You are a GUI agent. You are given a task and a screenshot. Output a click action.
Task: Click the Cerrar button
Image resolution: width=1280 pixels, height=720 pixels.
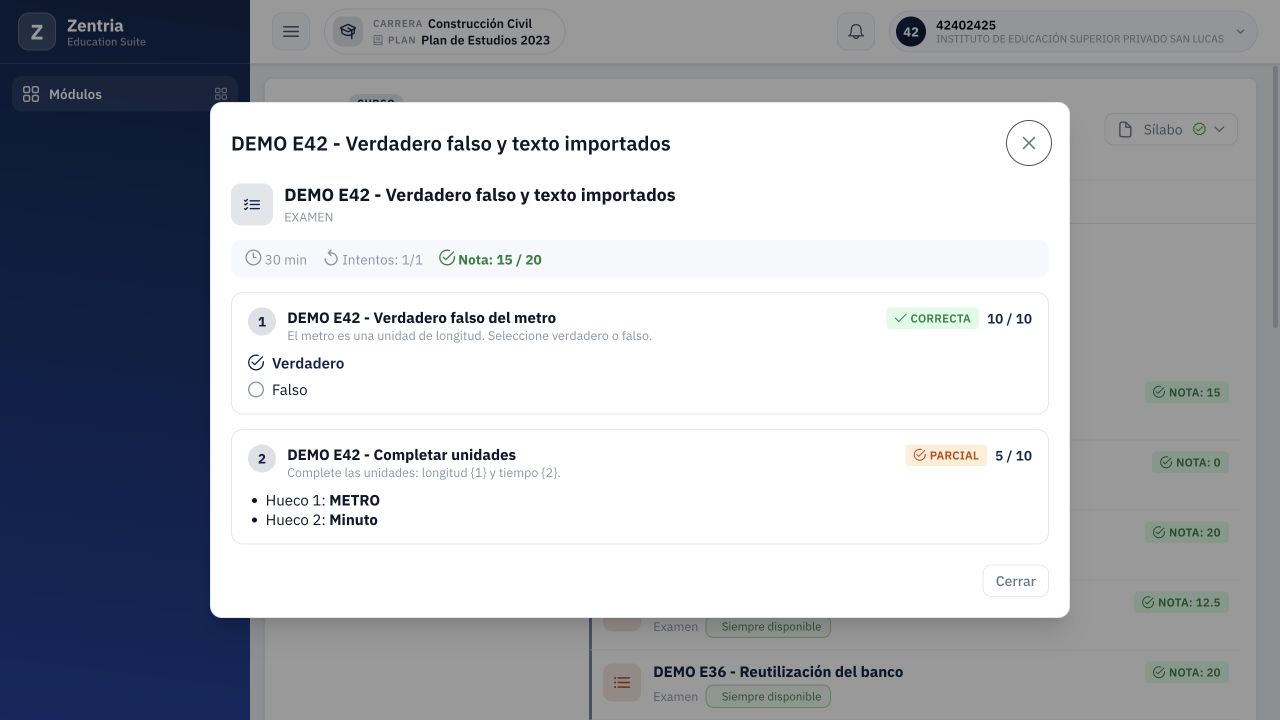pos(1015,581)
